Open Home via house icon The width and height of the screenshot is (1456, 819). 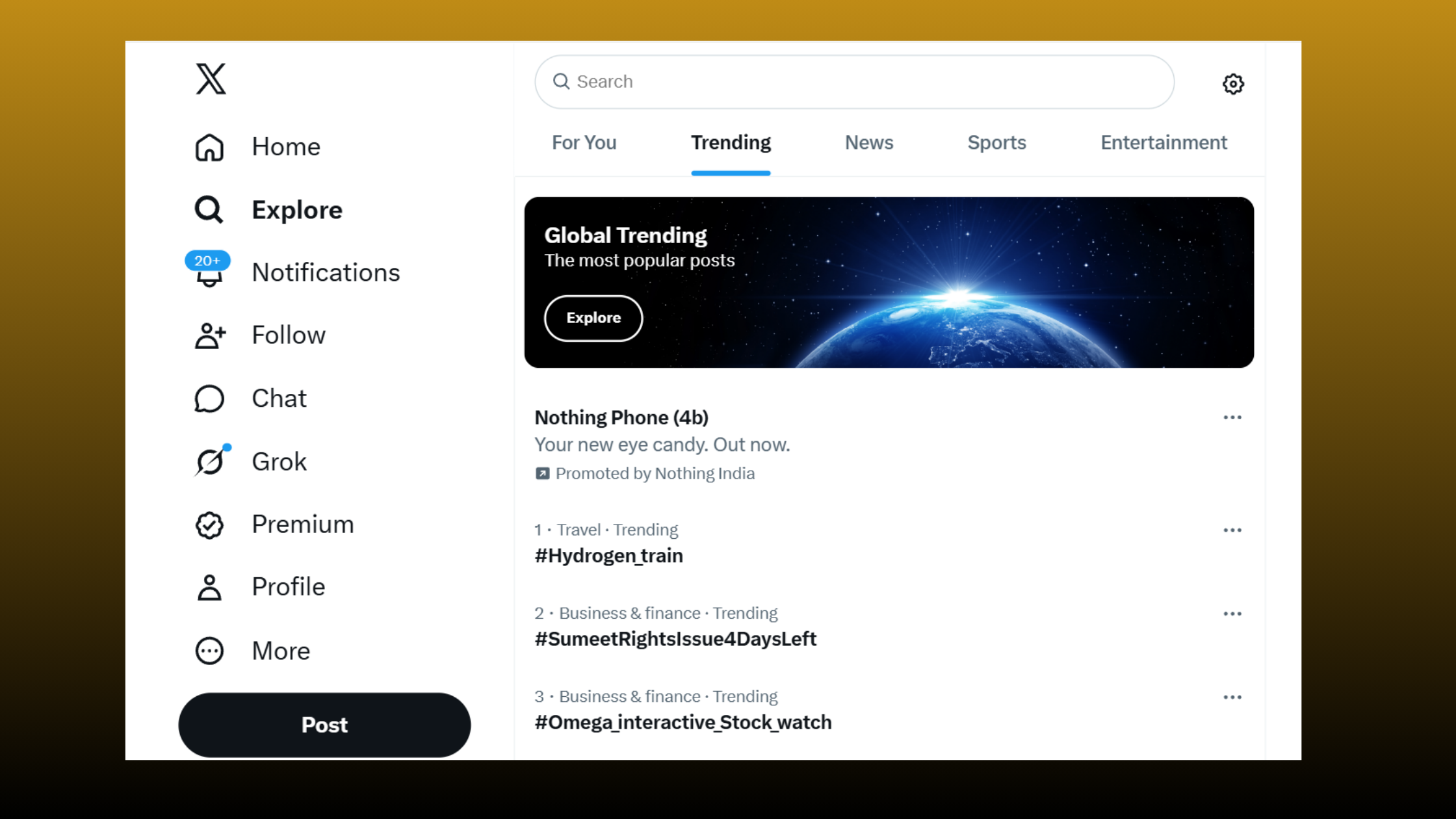[x=209, y=147]
